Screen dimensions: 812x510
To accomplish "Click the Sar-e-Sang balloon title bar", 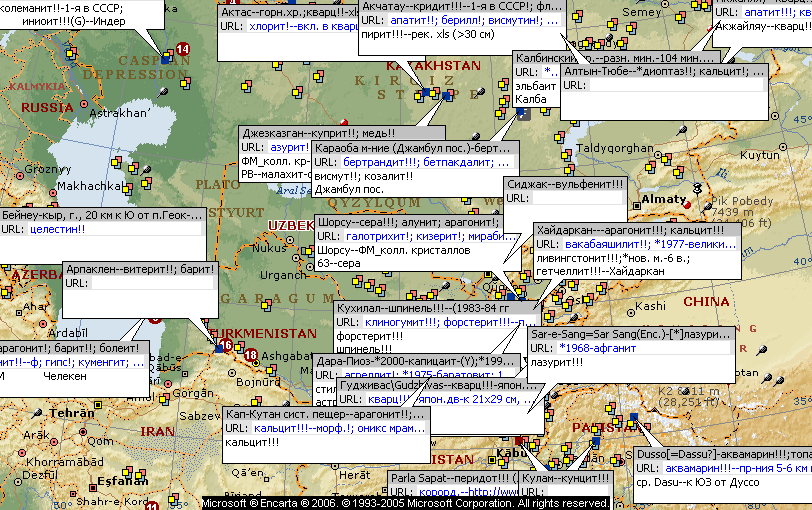I will click(x=630, y=334).
